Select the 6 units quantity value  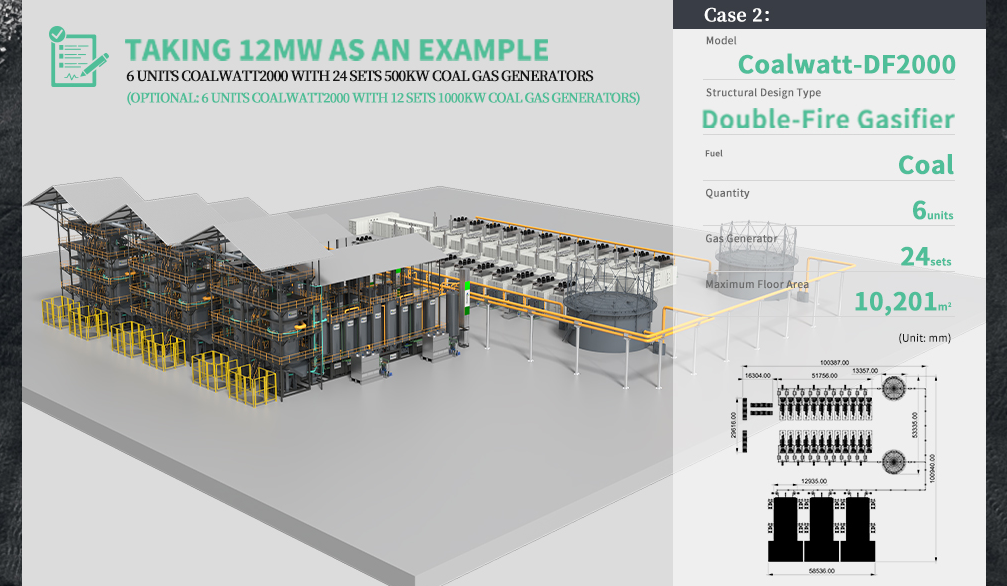point(932,211)
